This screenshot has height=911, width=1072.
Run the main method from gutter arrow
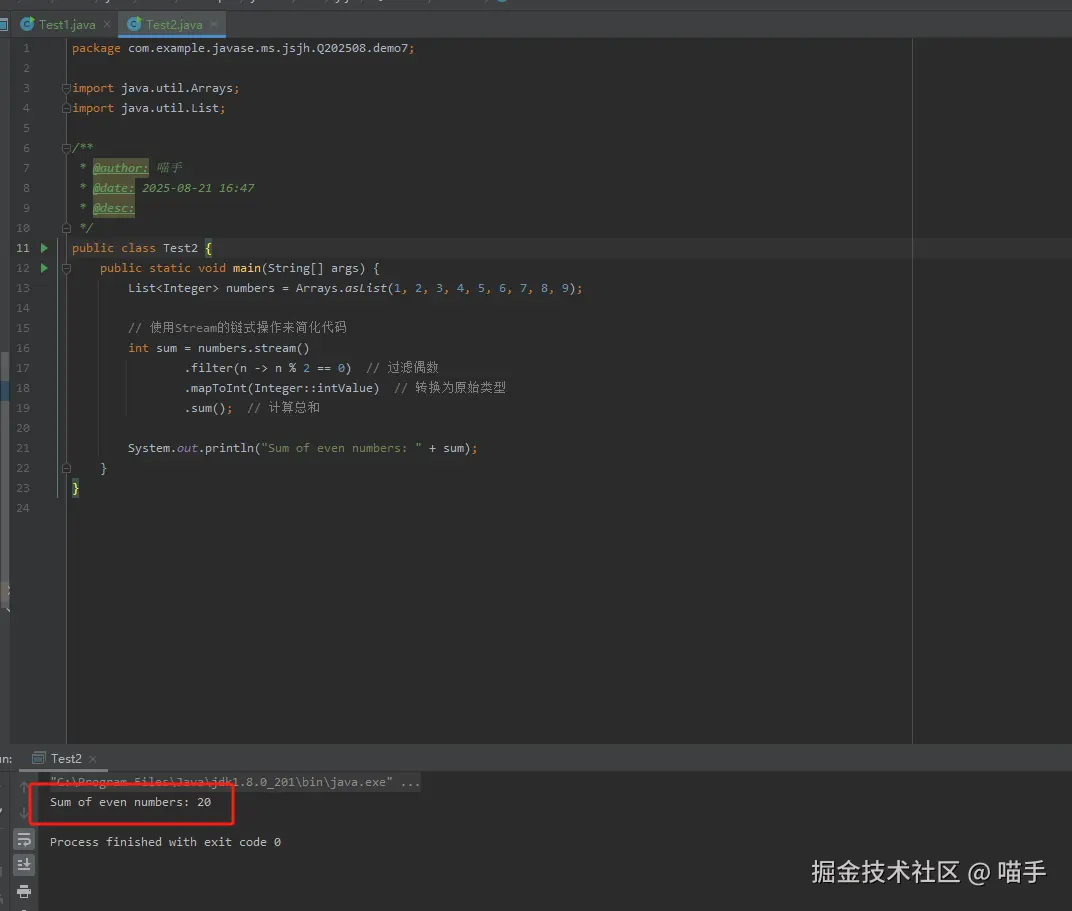click(44, 268)
